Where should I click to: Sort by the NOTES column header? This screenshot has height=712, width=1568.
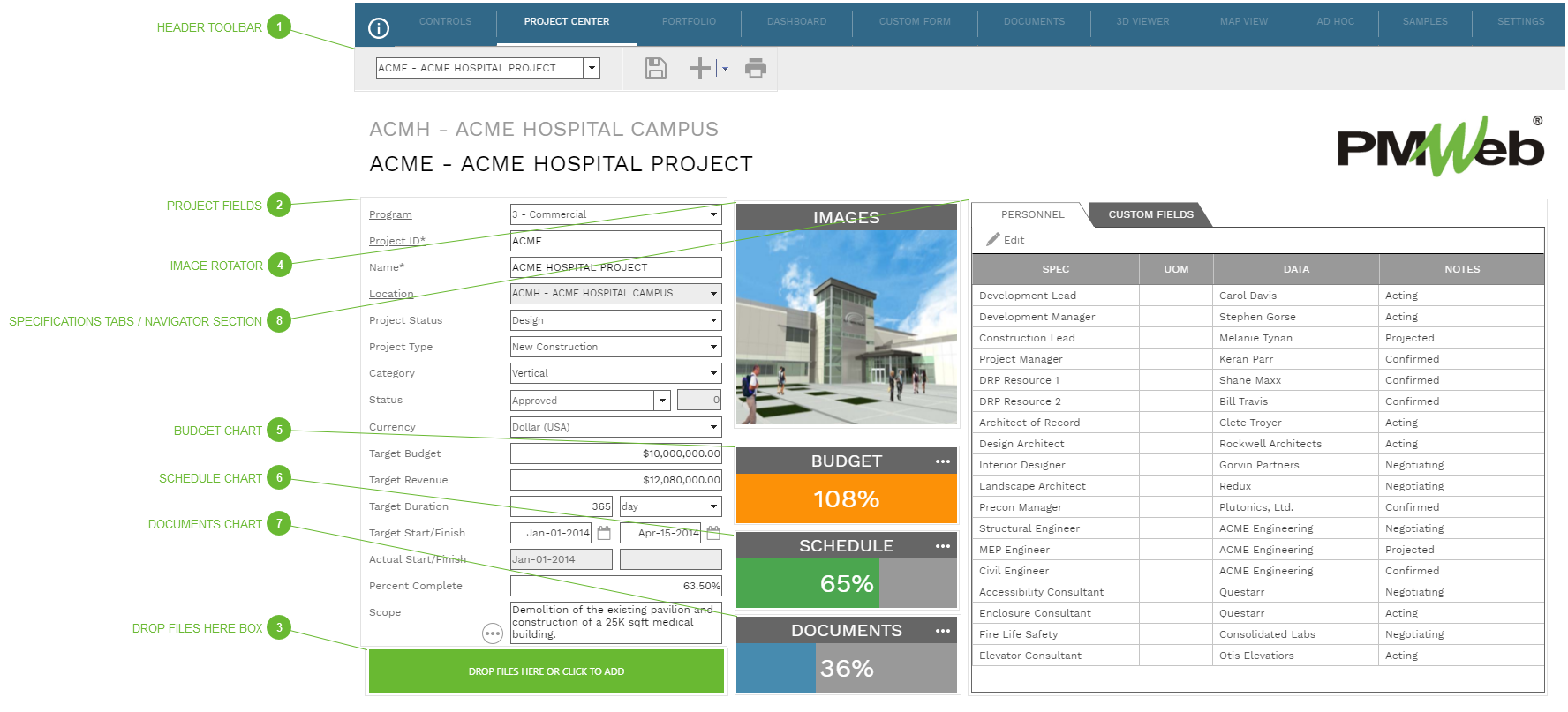(x=1462, y=269)
